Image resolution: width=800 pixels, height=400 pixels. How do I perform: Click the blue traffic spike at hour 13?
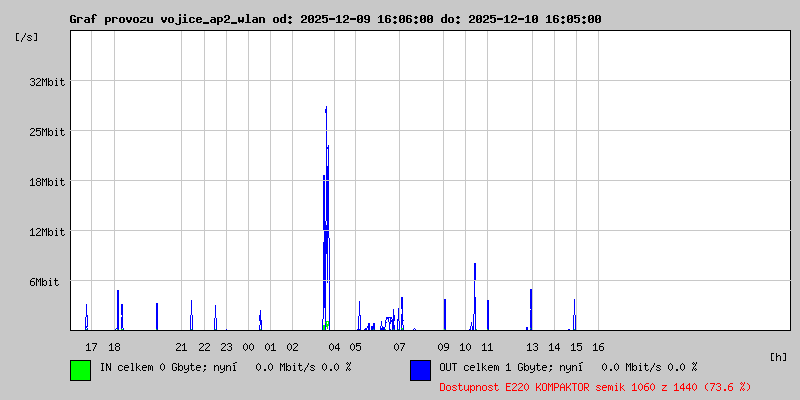pos(531,310)
